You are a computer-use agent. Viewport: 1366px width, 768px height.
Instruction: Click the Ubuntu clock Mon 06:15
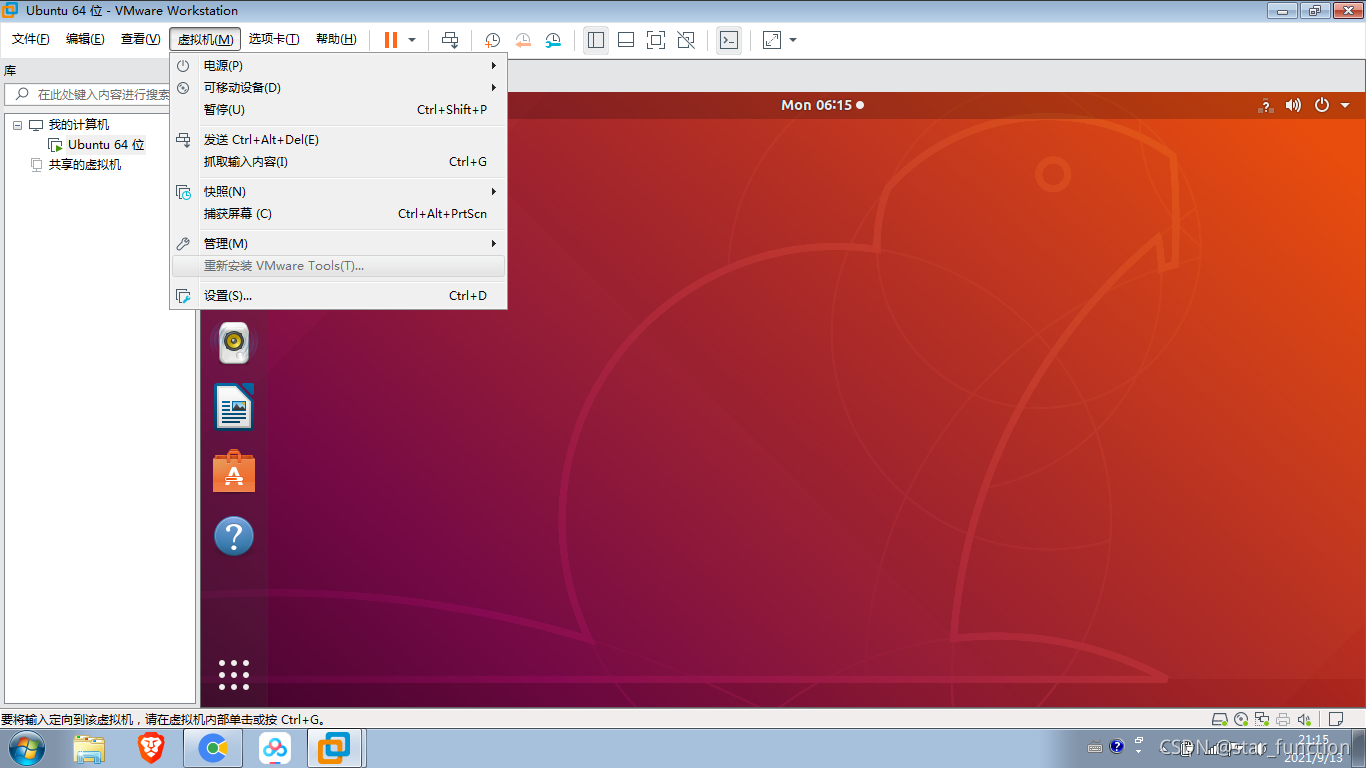coord(816,105)
